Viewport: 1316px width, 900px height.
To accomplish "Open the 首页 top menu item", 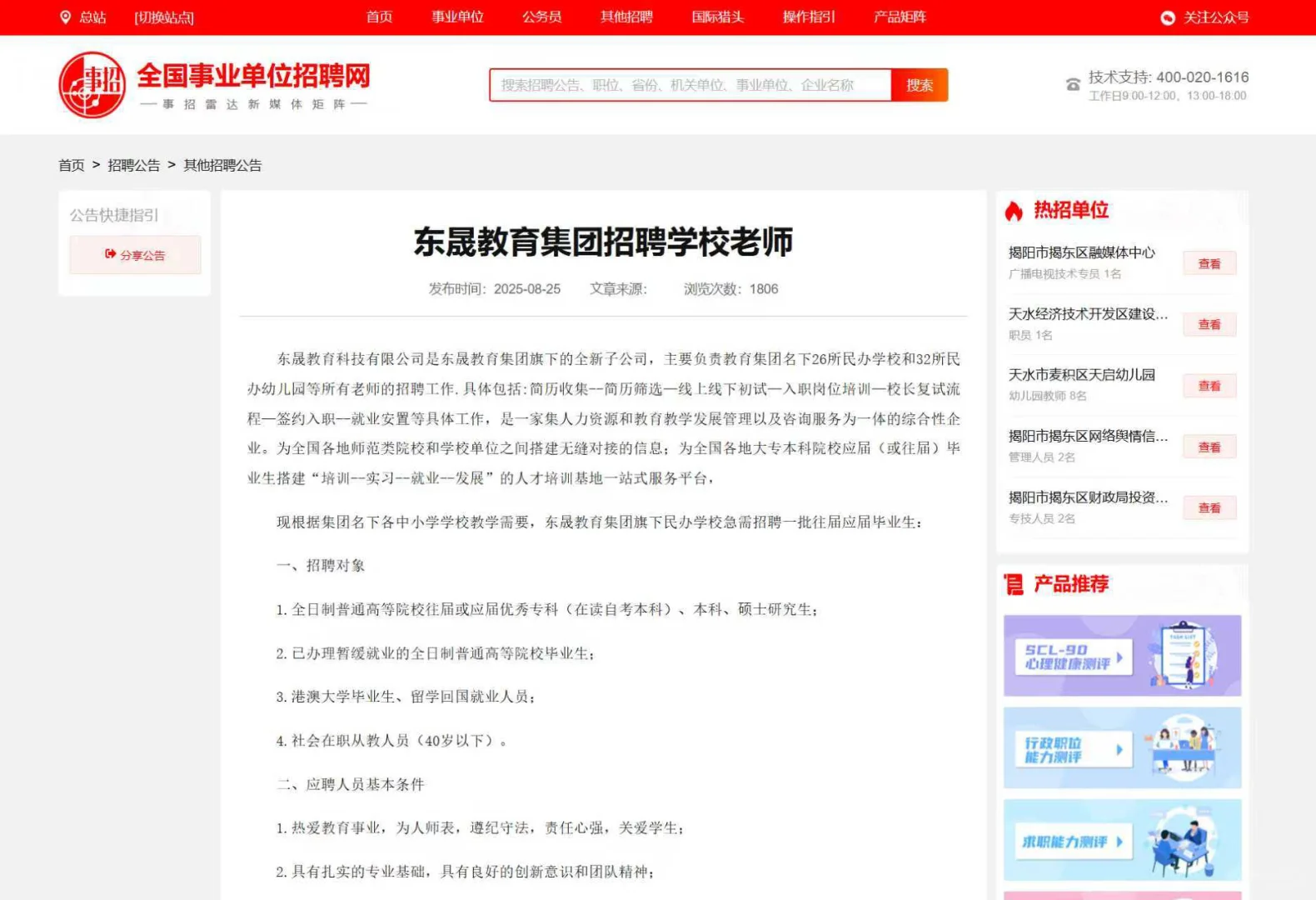I will coord(379,17).
